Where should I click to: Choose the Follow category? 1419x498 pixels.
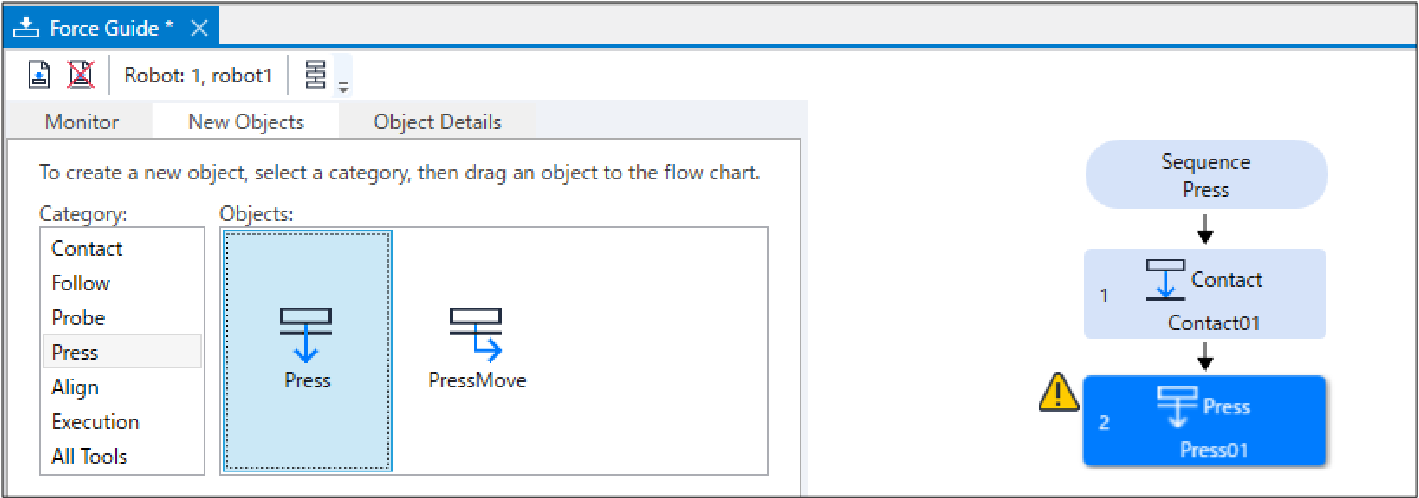click(x=81, y=283)
